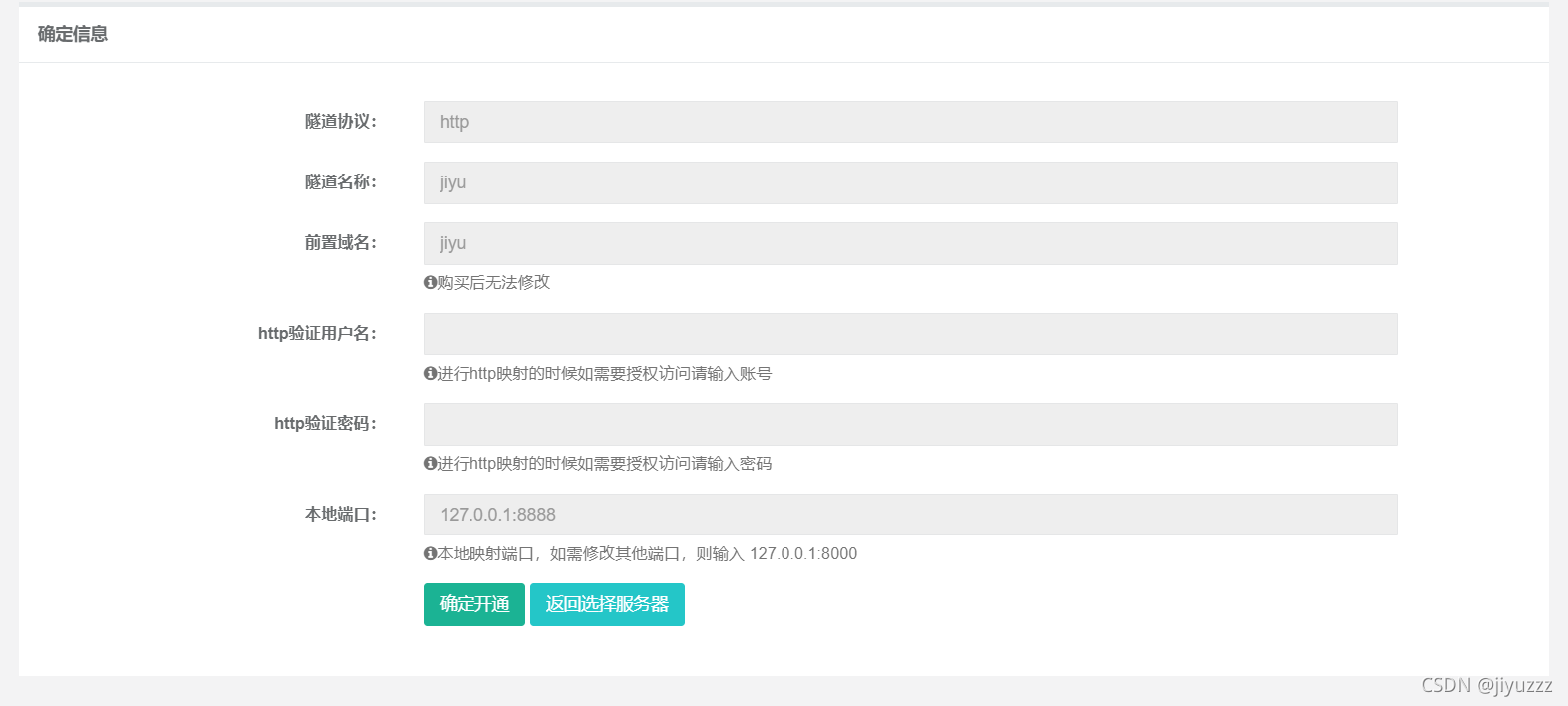1568x706 pixels.
Task: Click the 隧道协议 label
Action: [341, 122]
